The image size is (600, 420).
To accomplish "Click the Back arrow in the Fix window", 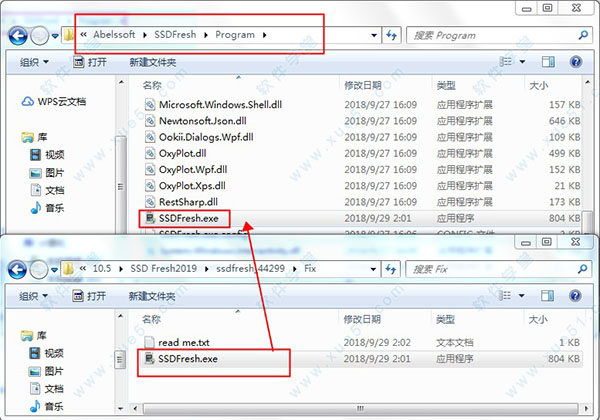I will pyautogui.click(x=18, y=268).
